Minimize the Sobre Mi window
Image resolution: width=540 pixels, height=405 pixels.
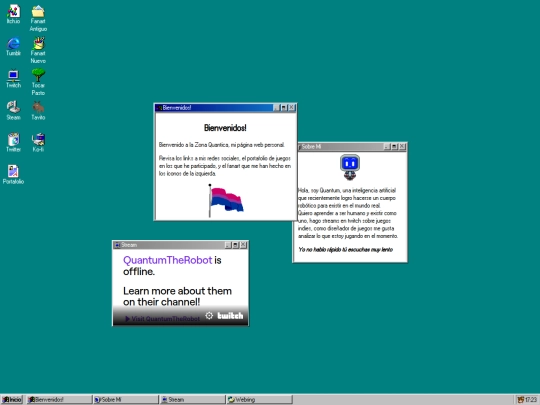pyautogui.click(x=387, y=147)
